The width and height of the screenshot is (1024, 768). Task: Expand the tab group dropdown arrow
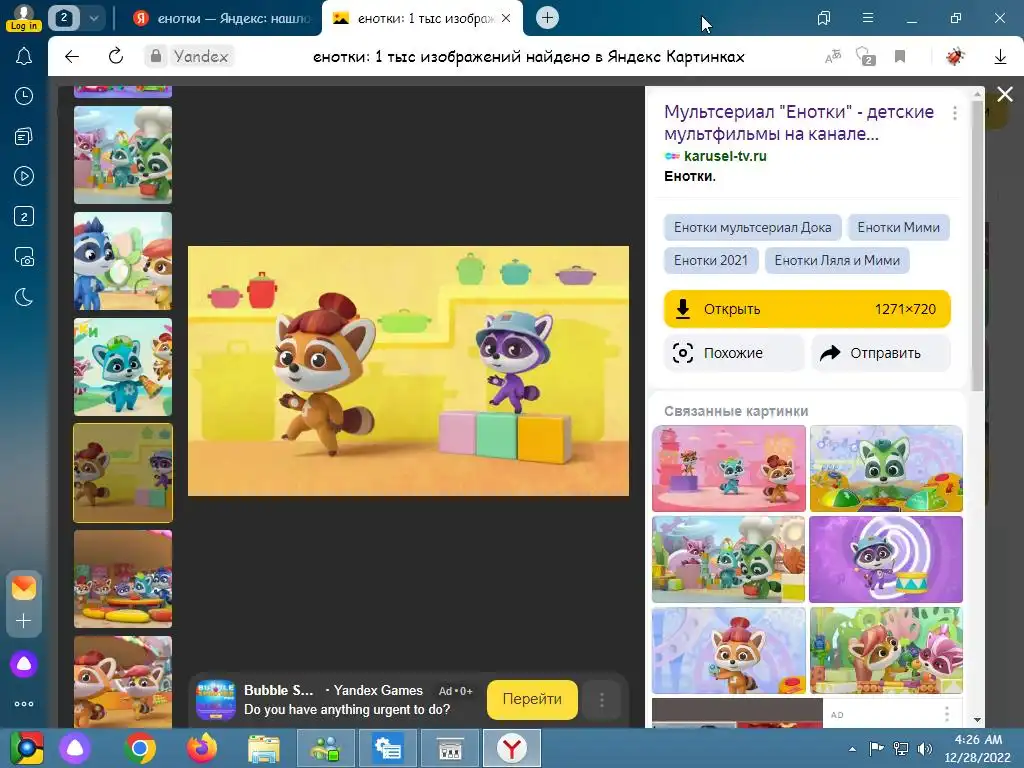coord(93,18)
